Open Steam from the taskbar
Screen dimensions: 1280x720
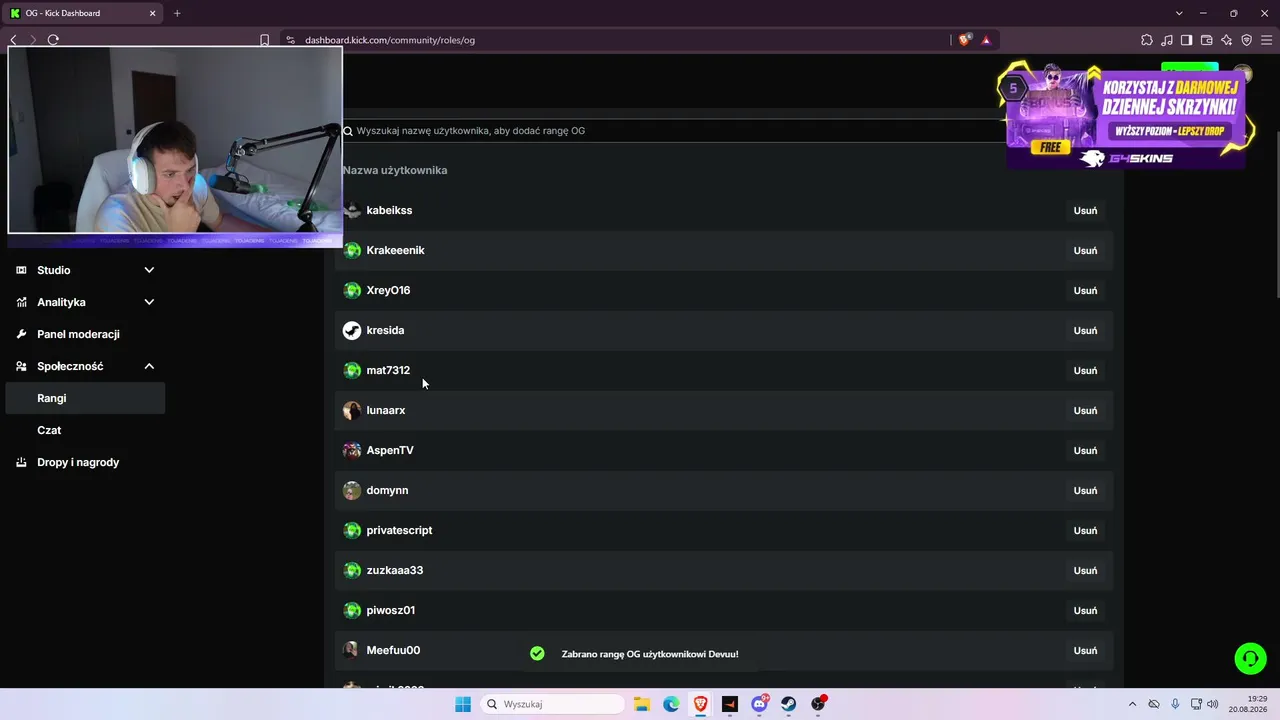(x=789, y=704)
